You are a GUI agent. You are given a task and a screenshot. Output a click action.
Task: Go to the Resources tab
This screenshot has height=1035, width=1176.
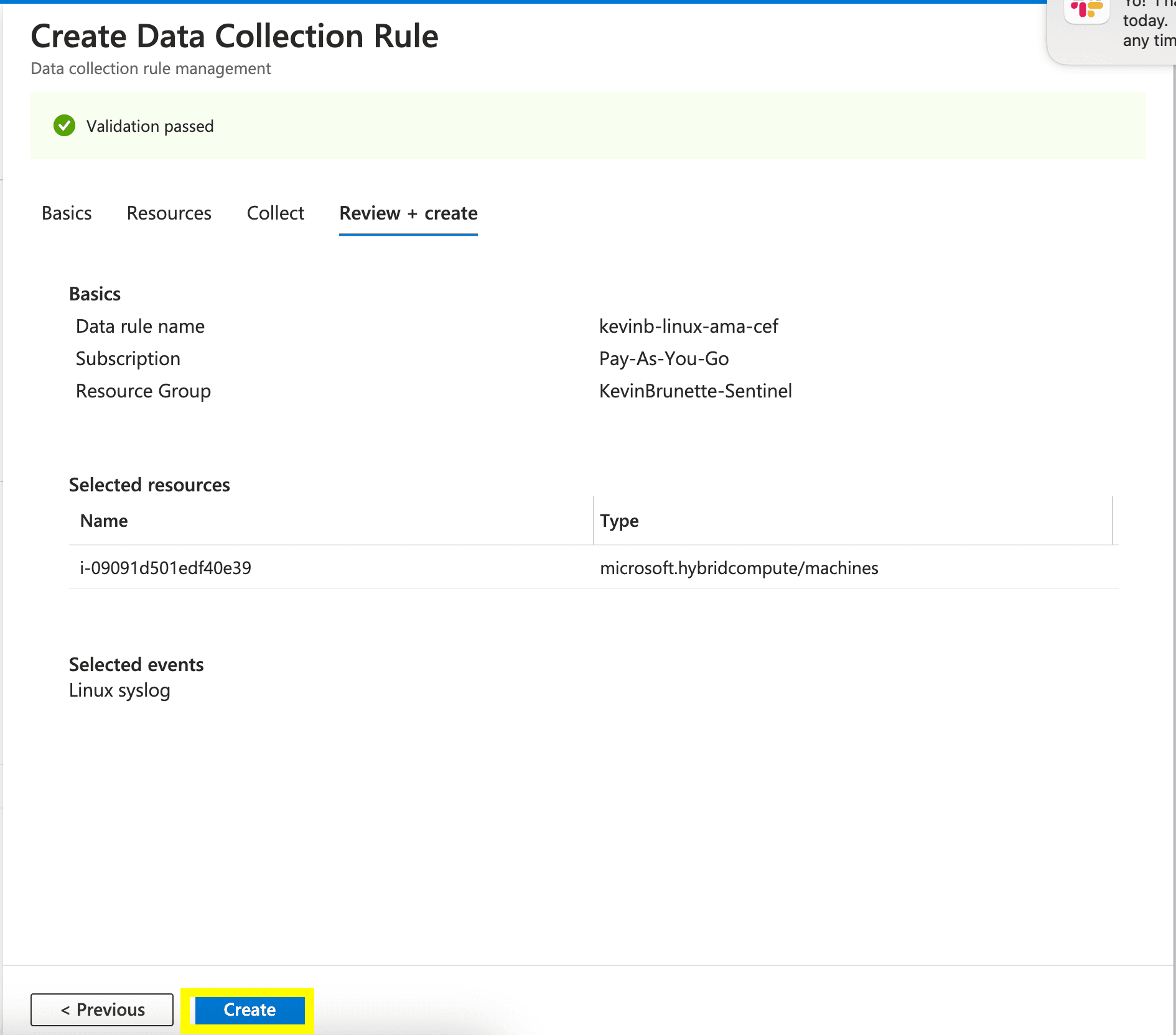pyautogui.click(x=169, y=213)
